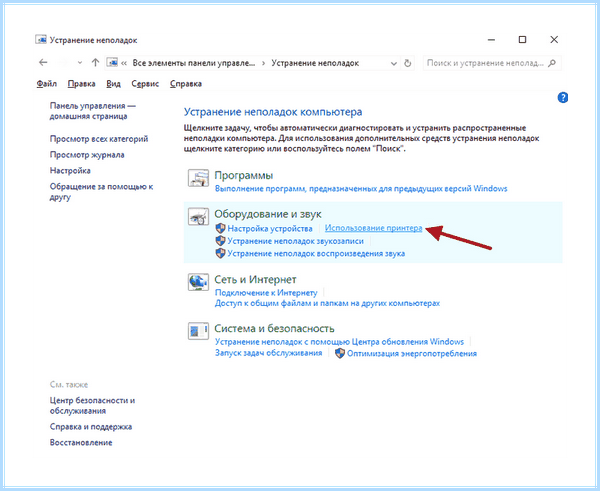This screenshot has width=600, height=491.
Task: Click Оптимизация энергопотребления link
Action: [412, 354]
